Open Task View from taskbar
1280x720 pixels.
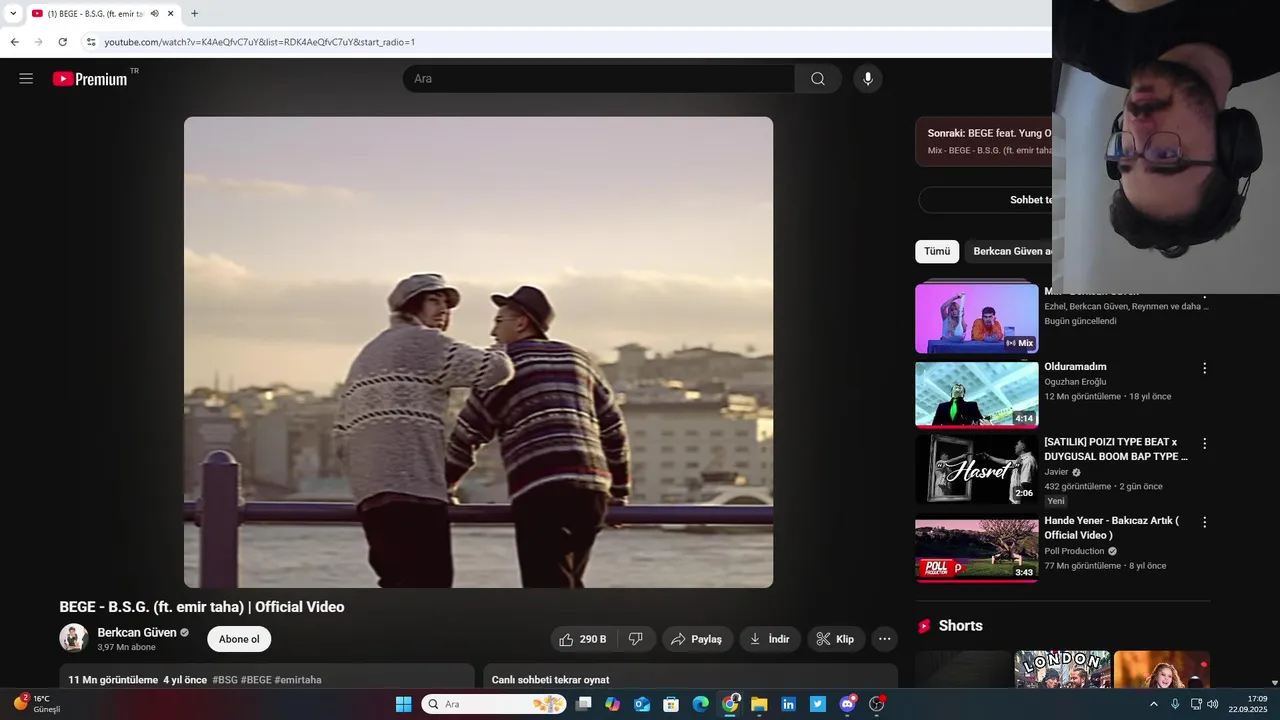click(584, 704)
